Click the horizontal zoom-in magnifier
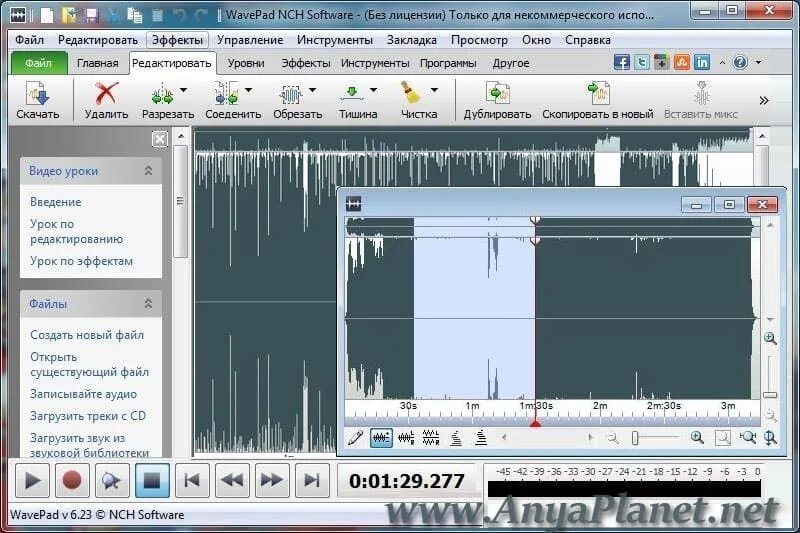This screenshot has width=800, height=533. click(697, 438)
